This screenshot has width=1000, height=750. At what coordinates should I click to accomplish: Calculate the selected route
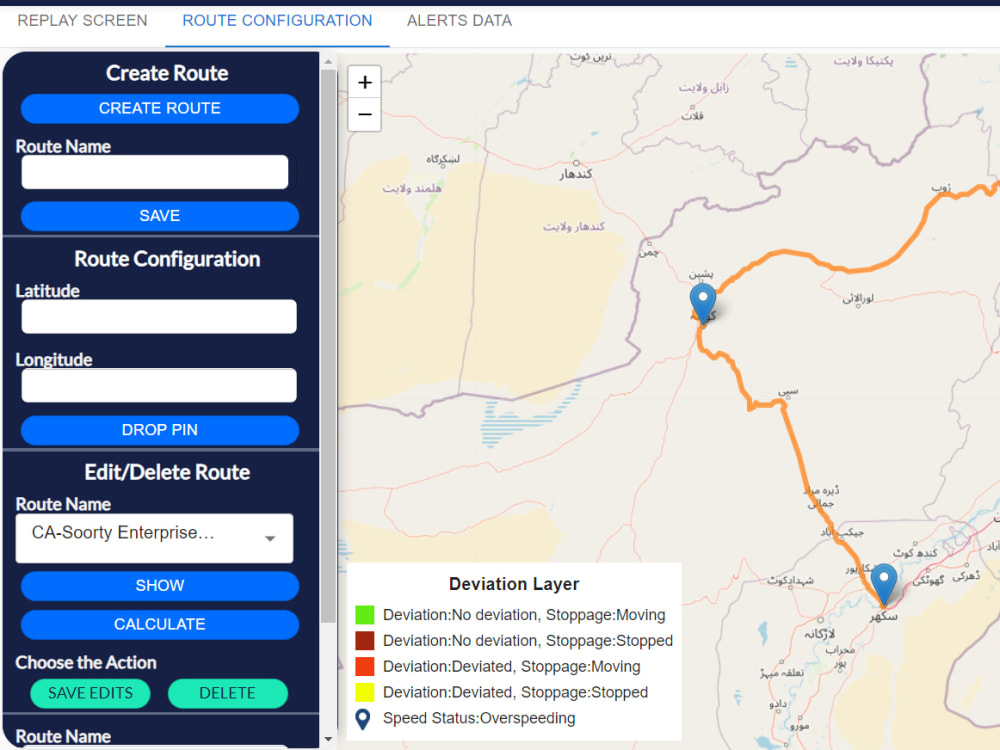(159, 625)
